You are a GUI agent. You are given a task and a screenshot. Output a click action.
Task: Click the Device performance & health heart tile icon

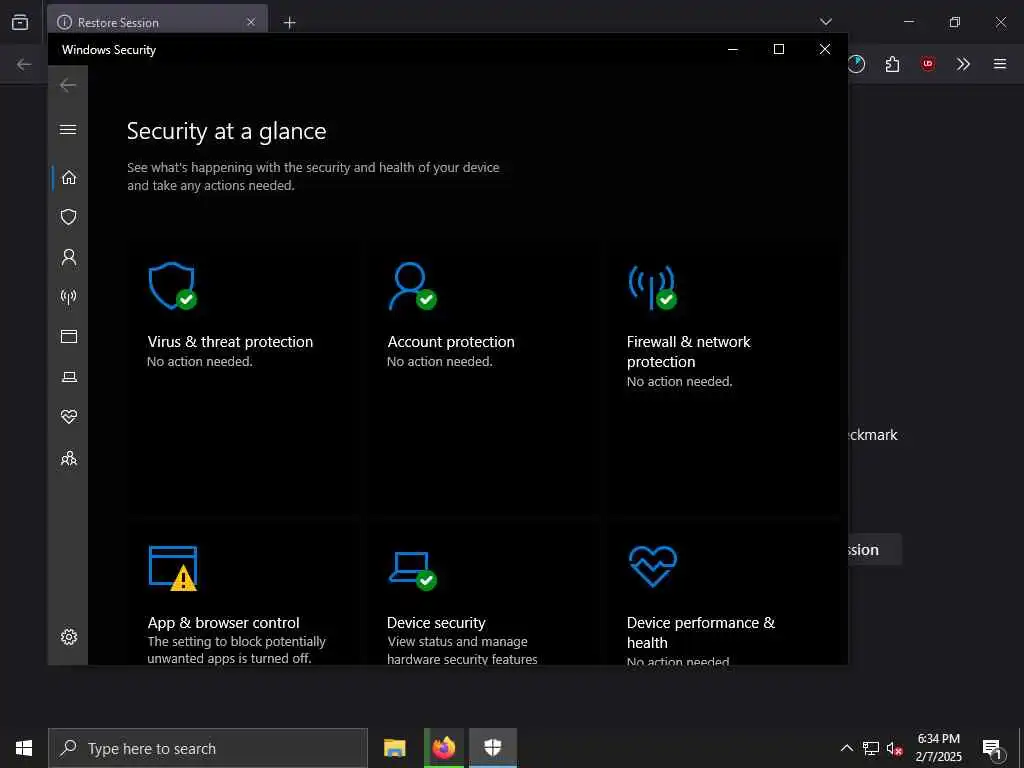pyautogui.click(x=652, y=567)
